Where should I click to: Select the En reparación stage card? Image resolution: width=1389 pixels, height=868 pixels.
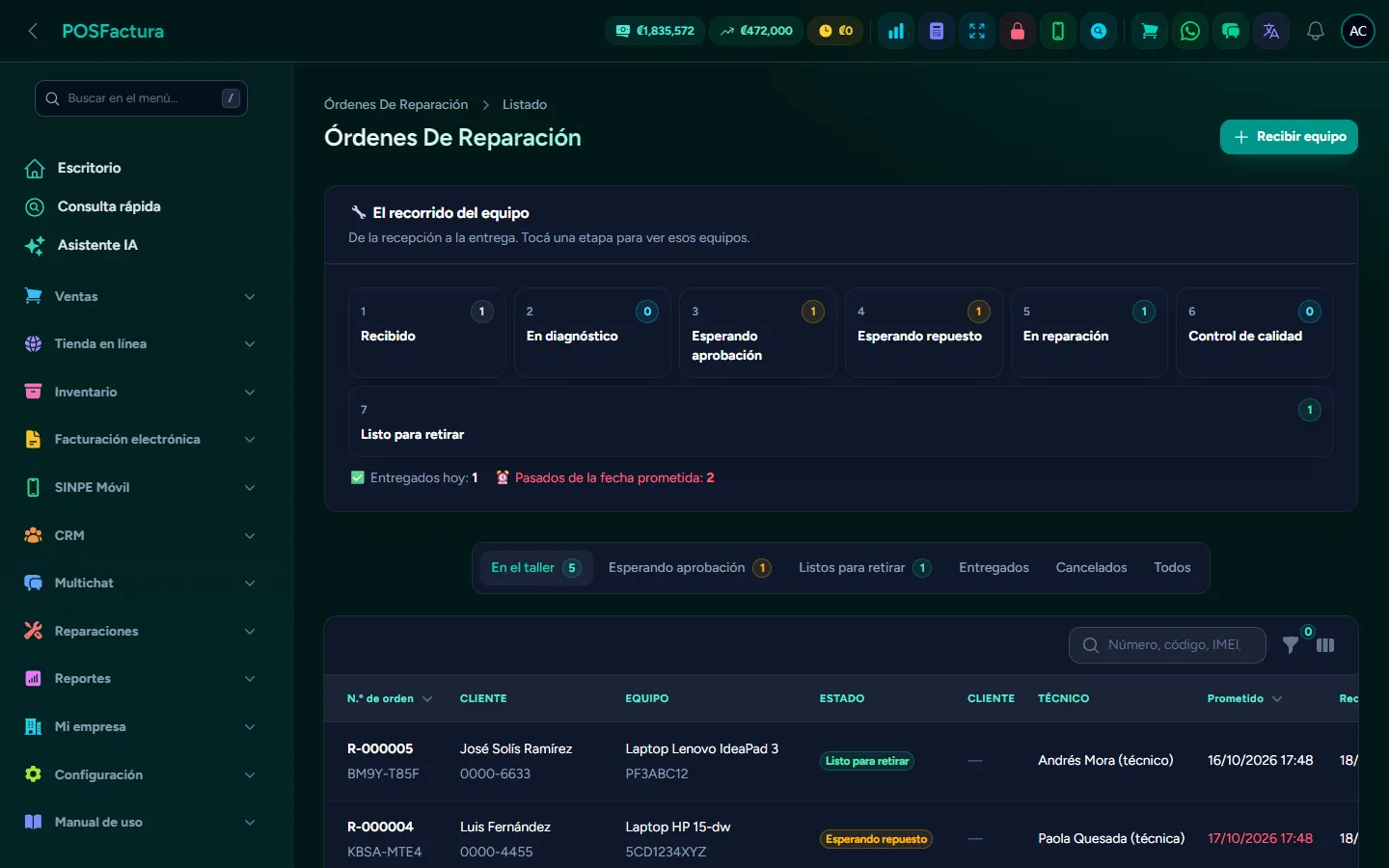(1089, 333)
